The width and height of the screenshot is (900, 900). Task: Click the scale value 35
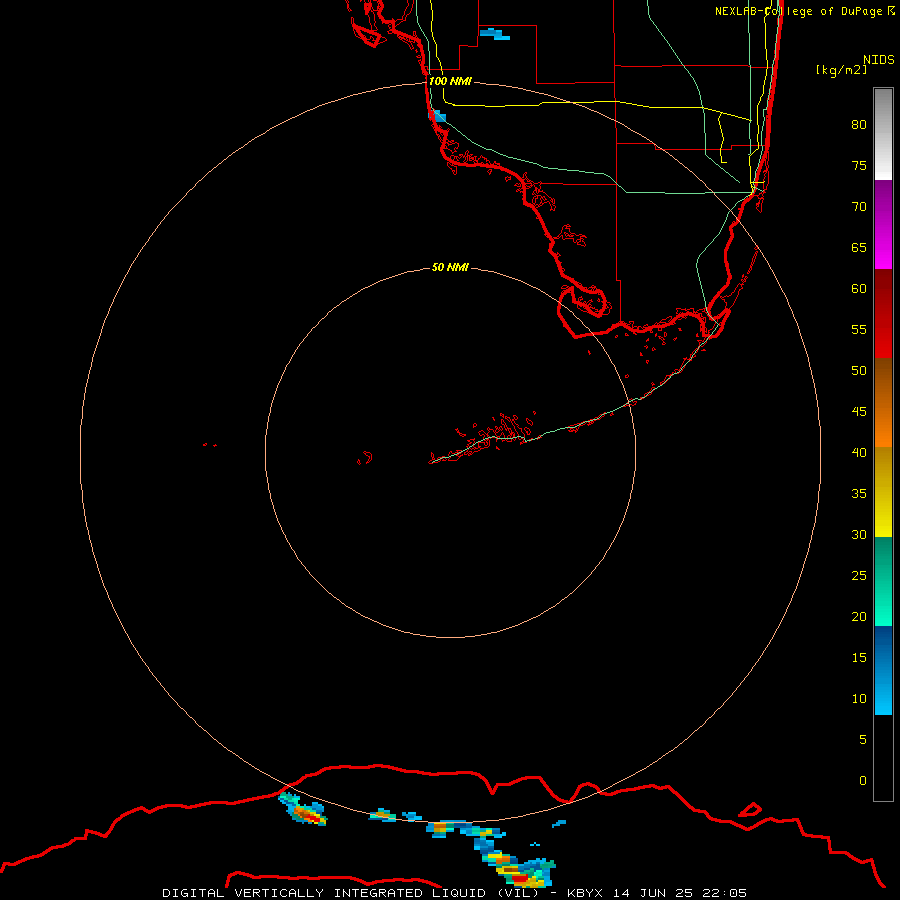click(859, 494)
